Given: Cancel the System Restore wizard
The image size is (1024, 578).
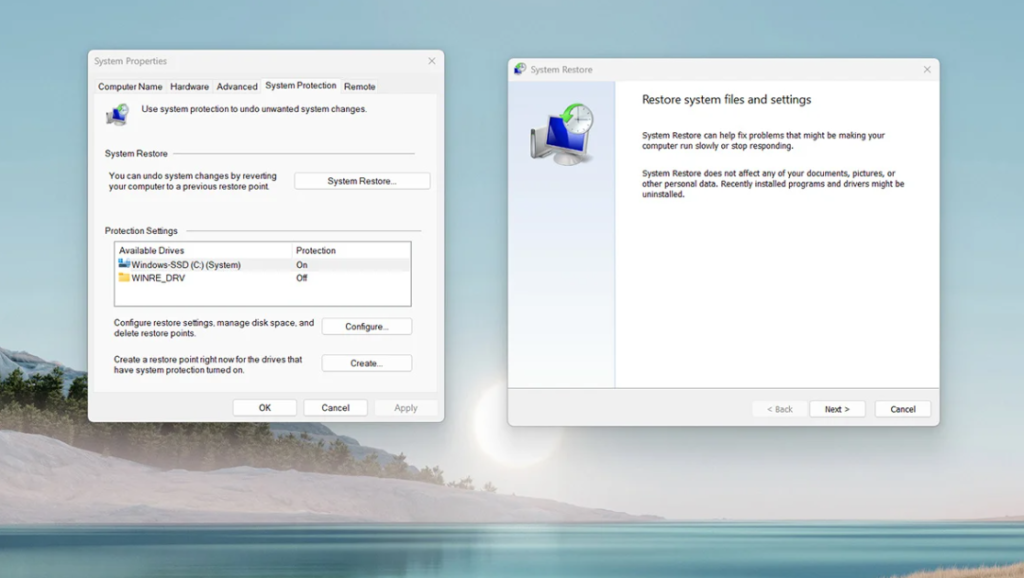Looking at the screenshot, I should point(902,409).
